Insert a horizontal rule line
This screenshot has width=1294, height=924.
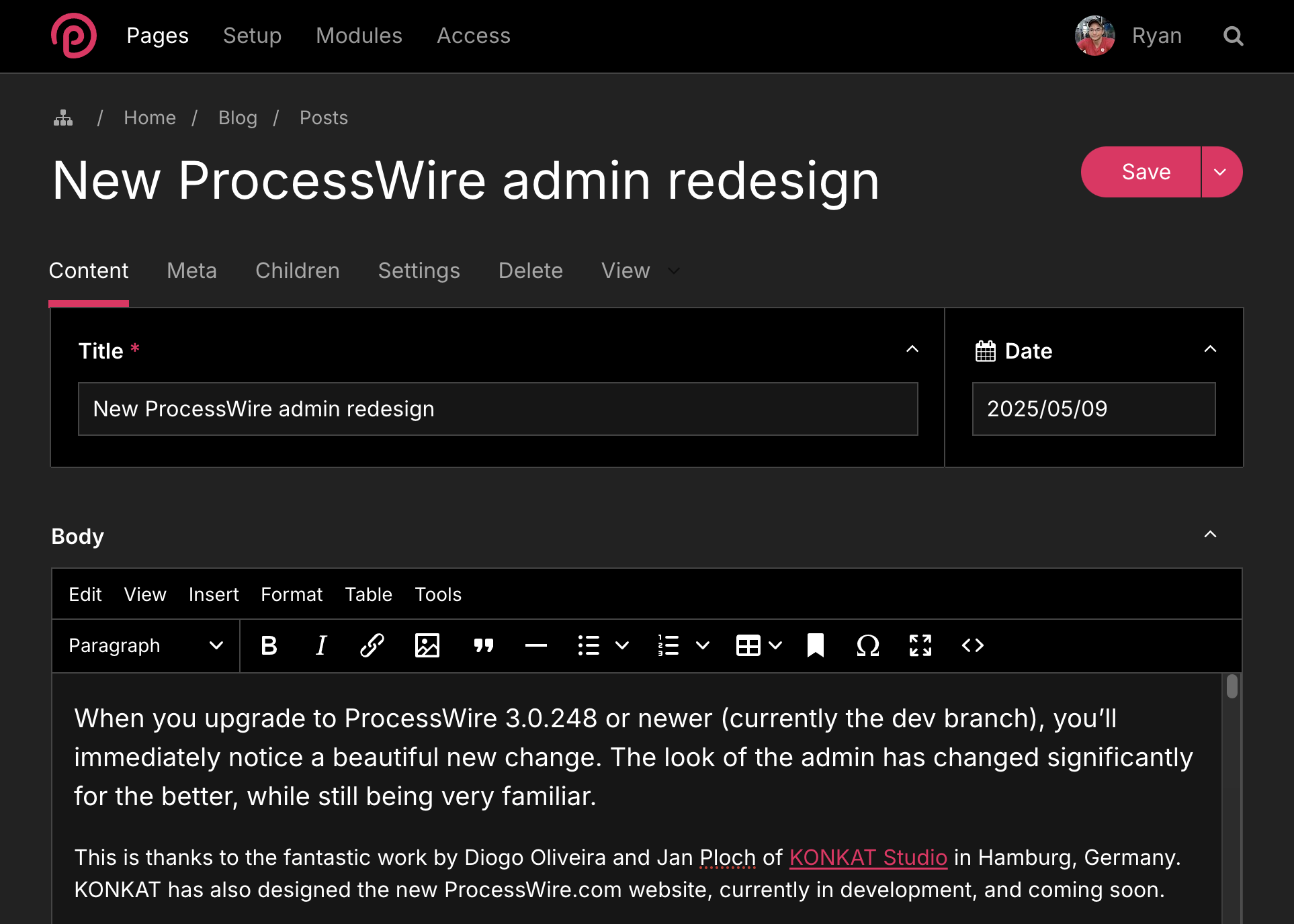(535, 645)
